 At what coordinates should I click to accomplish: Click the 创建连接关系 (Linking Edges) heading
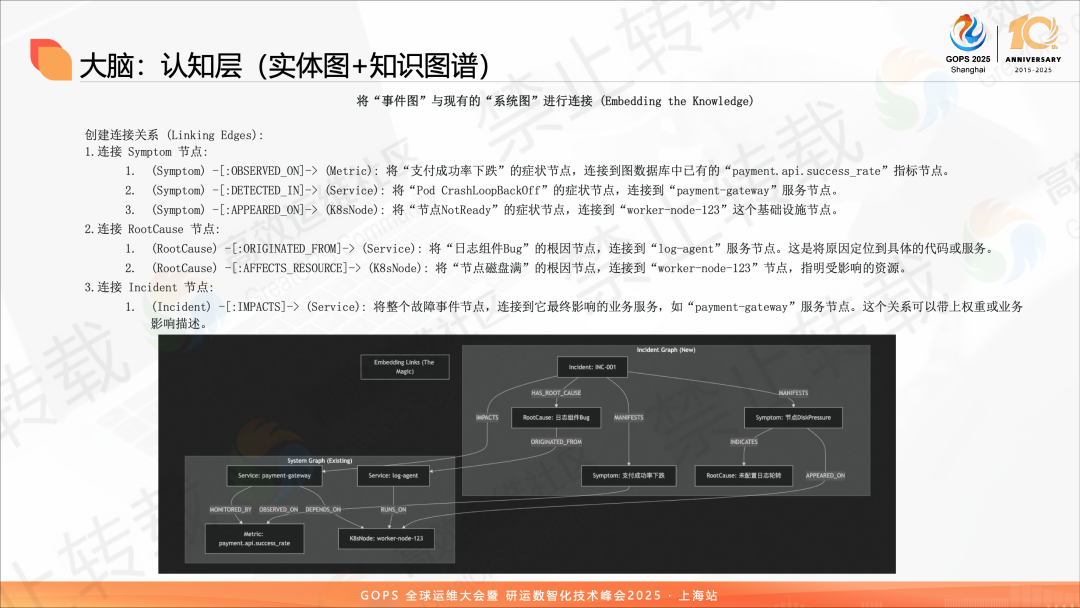point(174,135)
